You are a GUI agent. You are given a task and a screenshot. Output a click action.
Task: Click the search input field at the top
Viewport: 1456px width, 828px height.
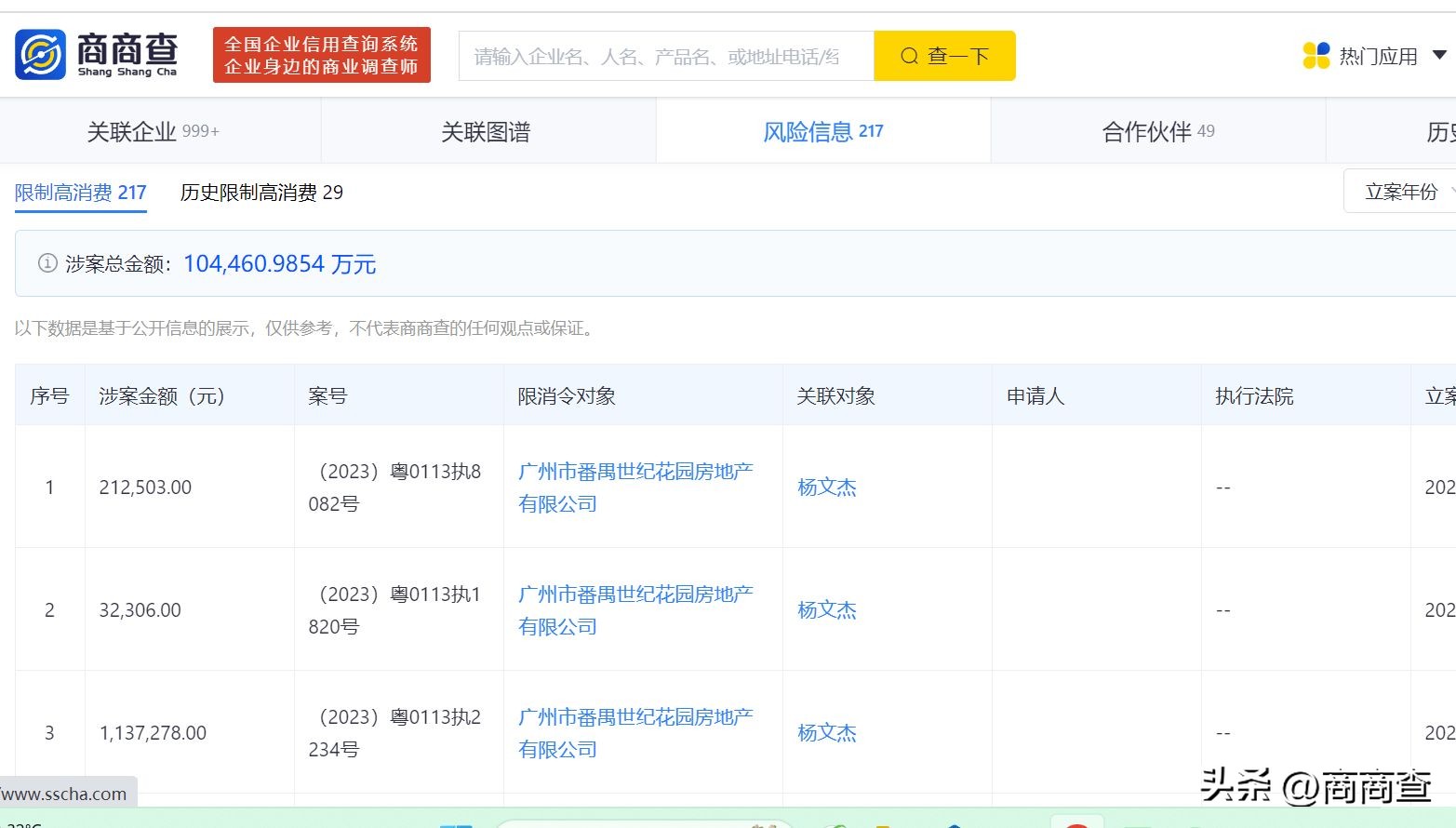[665, 56]
